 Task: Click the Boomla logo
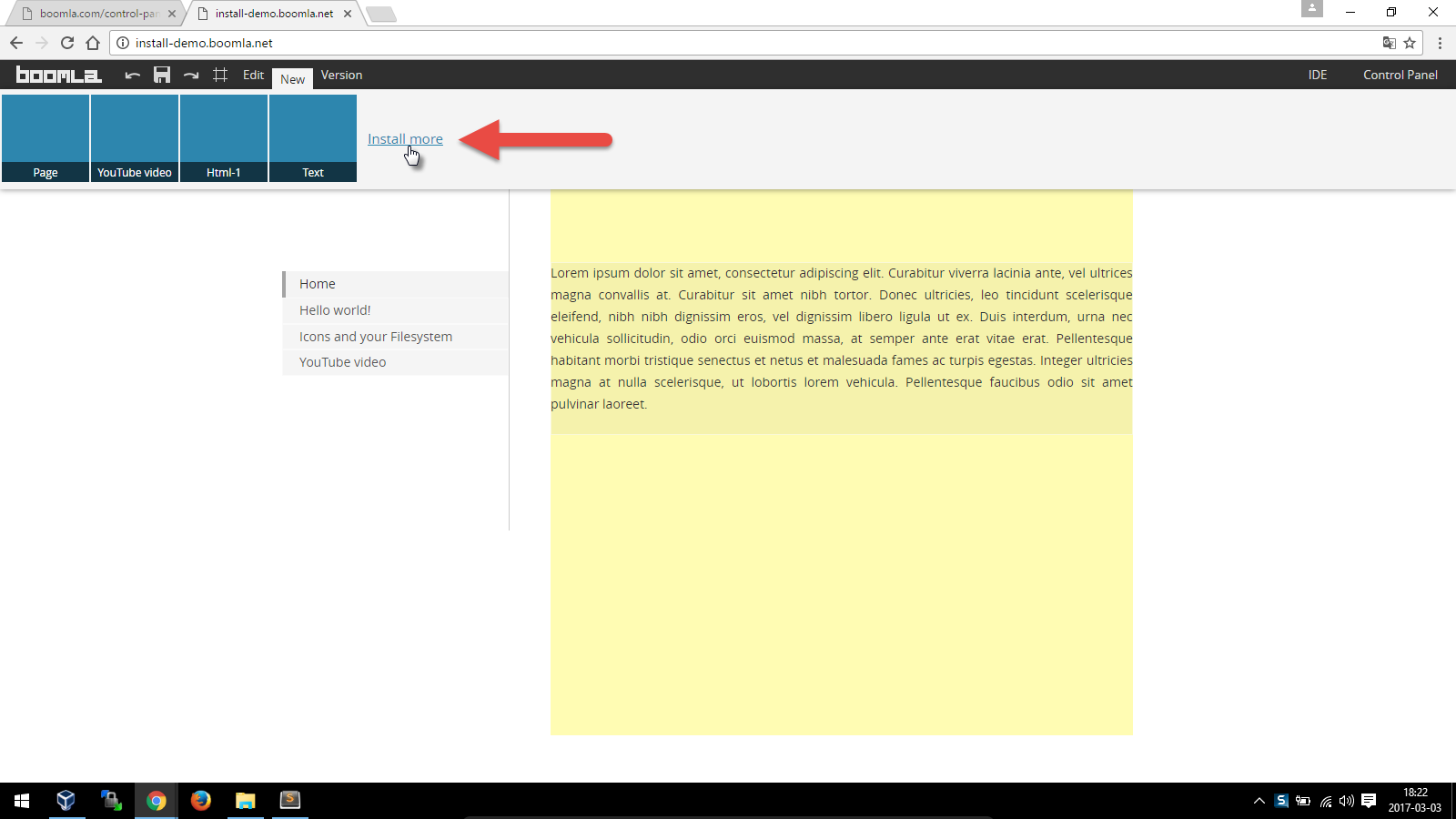point(59,76)
